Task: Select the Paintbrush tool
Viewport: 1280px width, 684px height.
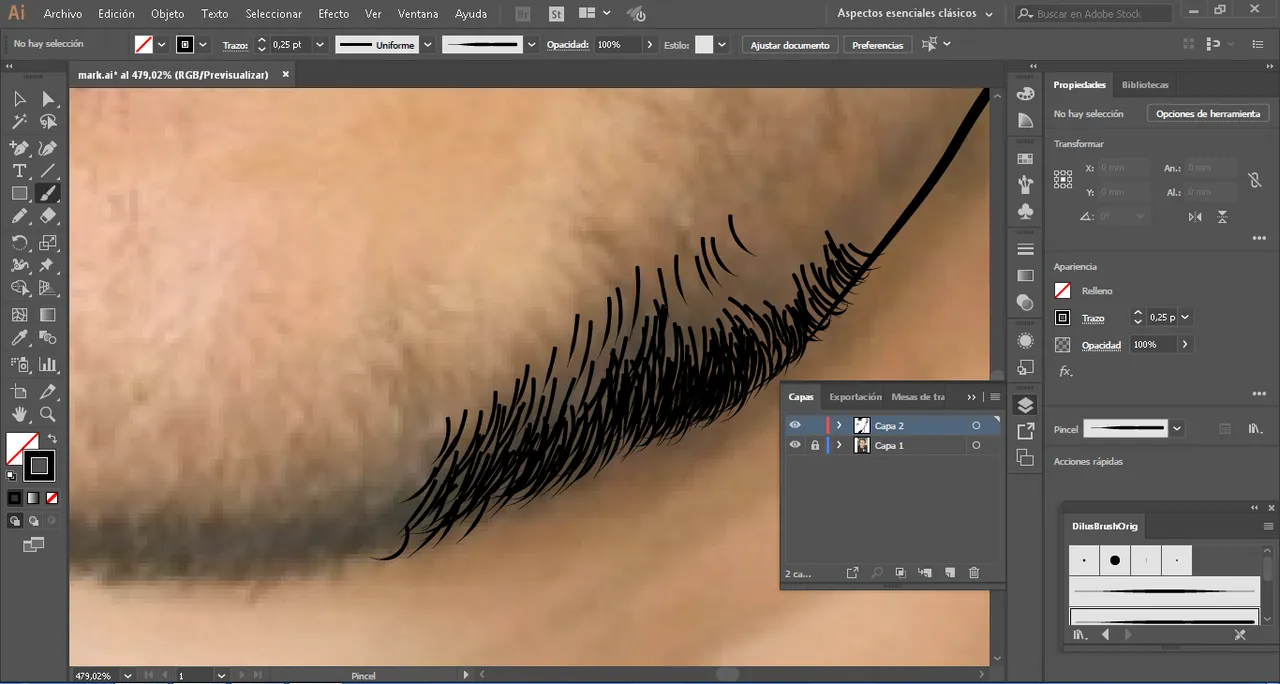Action: [x=48, y=194]
